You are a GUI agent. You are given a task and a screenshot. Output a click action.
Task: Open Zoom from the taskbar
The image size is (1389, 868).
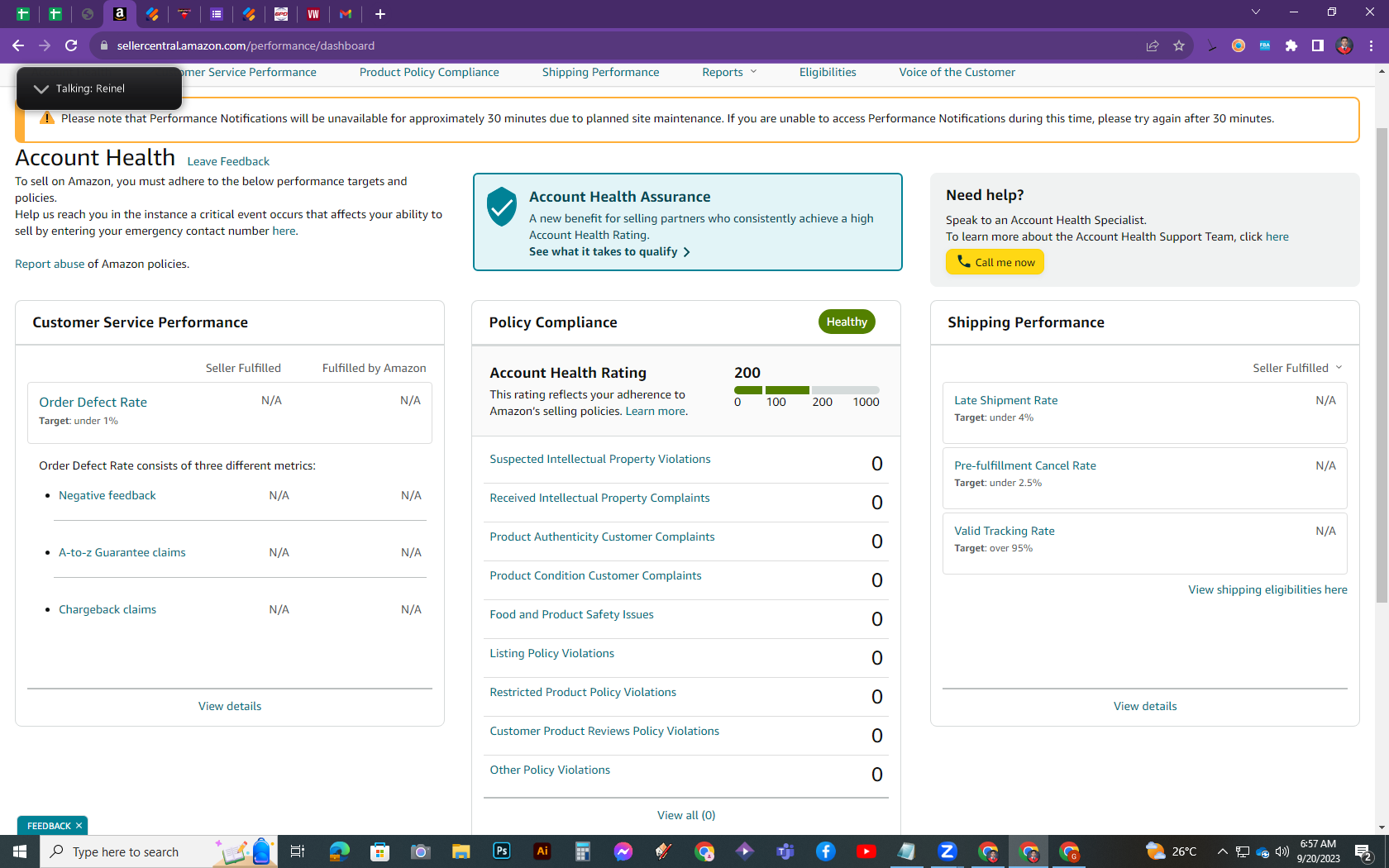pos(947,851)
